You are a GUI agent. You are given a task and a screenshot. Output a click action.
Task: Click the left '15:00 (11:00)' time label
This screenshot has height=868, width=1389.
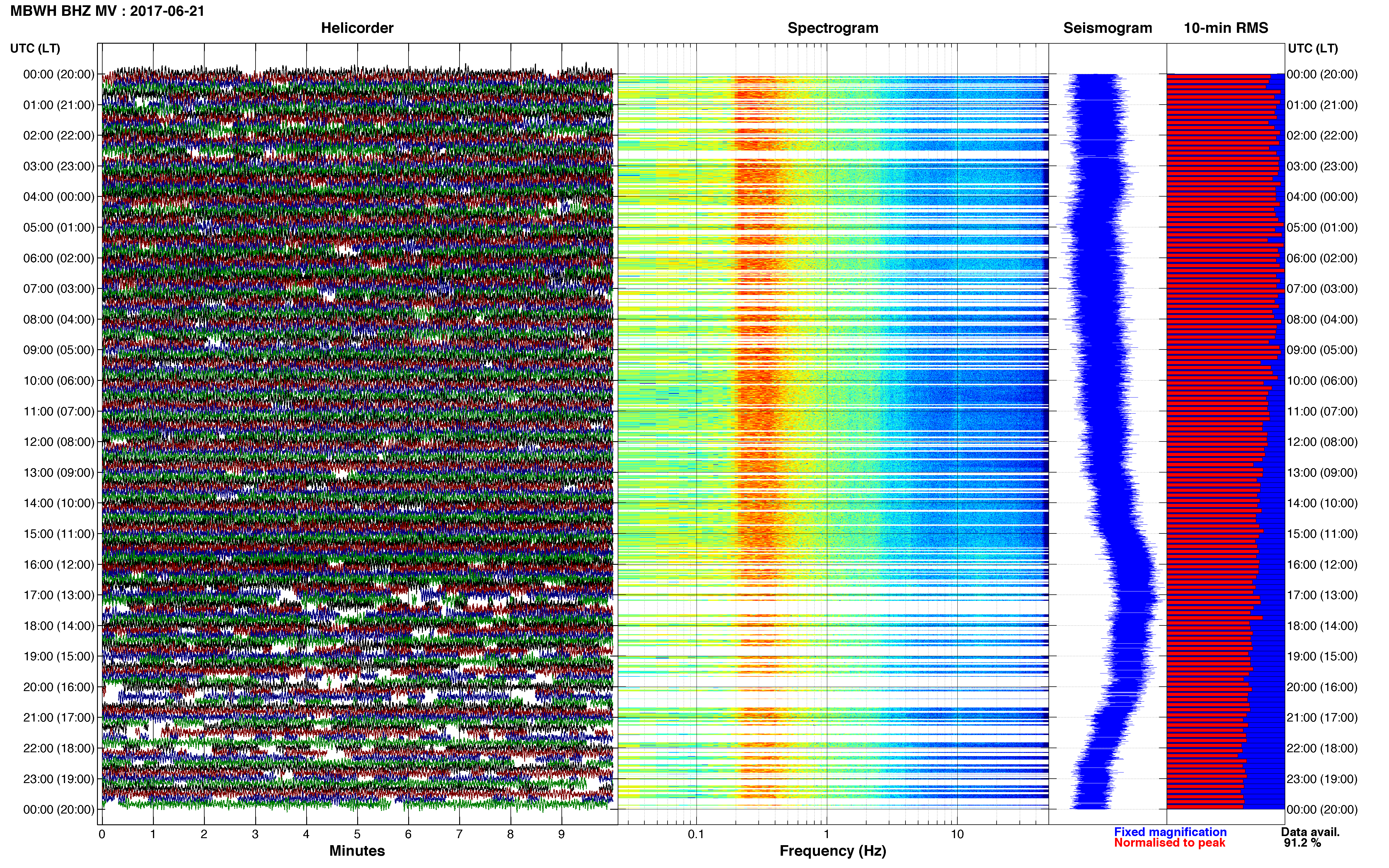click(x=59, y=534)
